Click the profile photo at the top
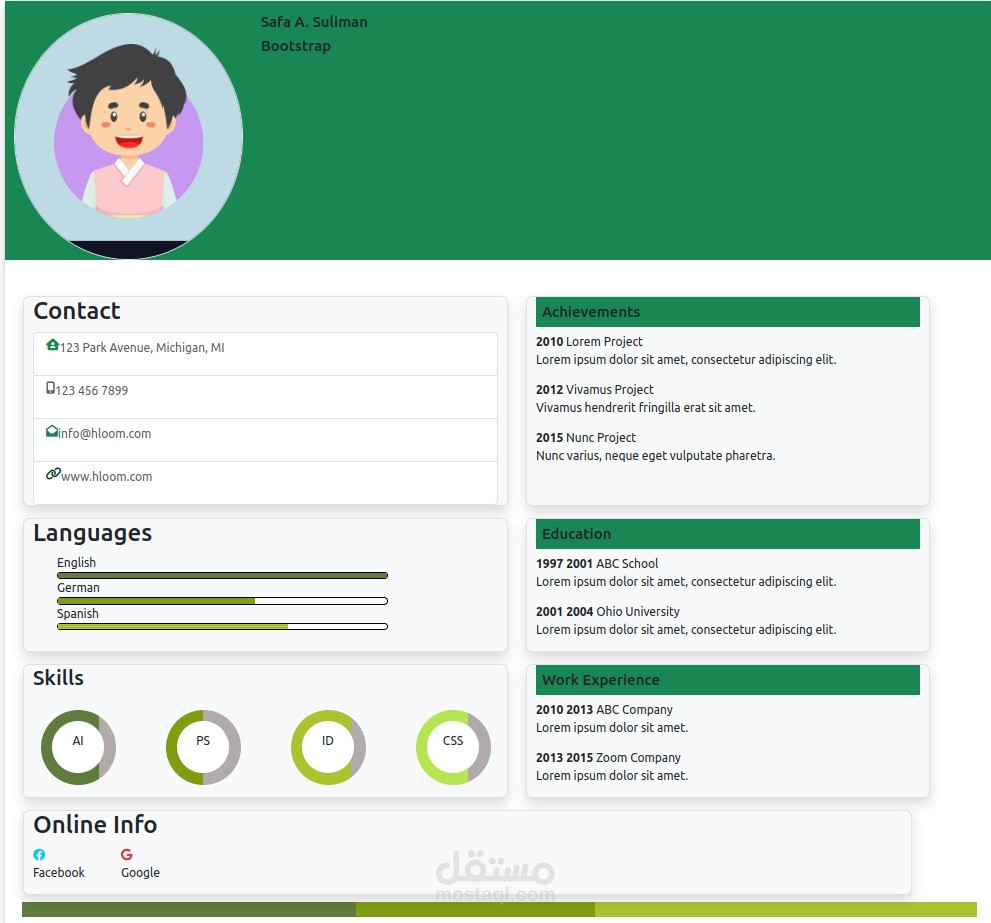The height and width of the screenshot is (923, 991). coord(127,135)
